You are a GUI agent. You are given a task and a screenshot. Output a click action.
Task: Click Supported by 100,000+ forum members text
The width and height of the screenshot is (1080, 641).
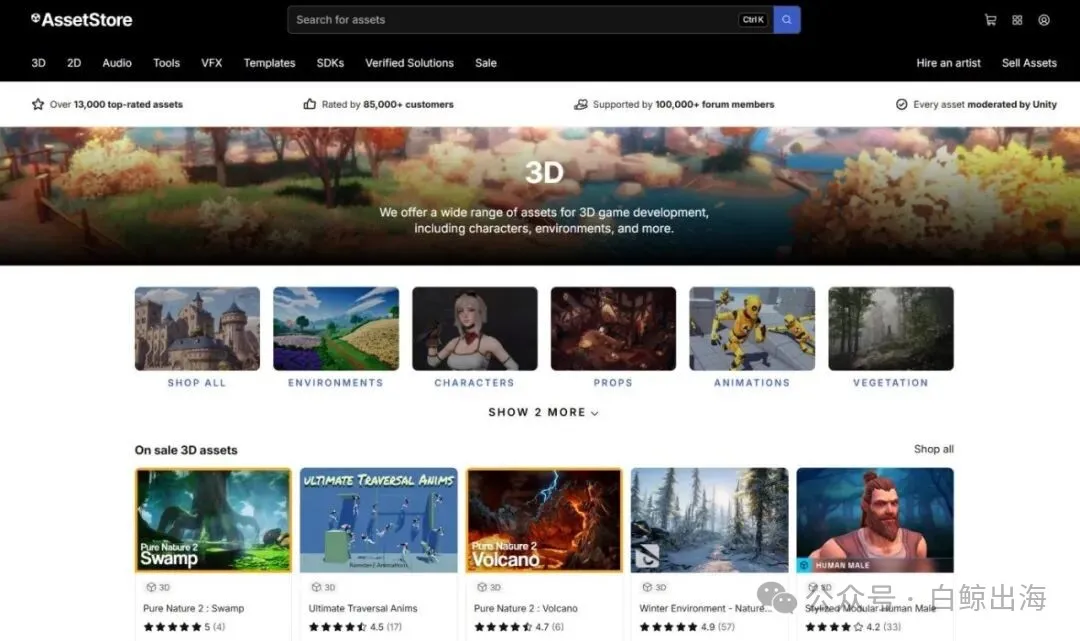(683, 105)
